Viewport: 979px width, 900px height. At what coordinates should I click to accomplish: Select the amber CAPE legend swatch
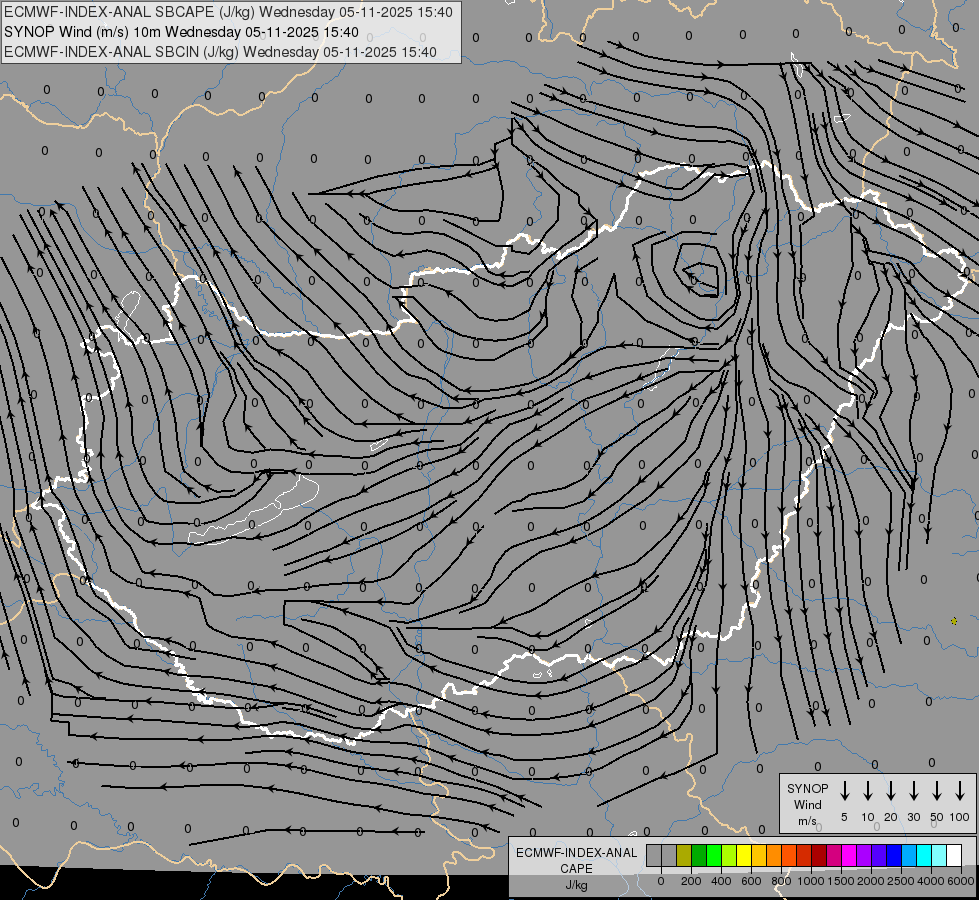coord(759,855)
